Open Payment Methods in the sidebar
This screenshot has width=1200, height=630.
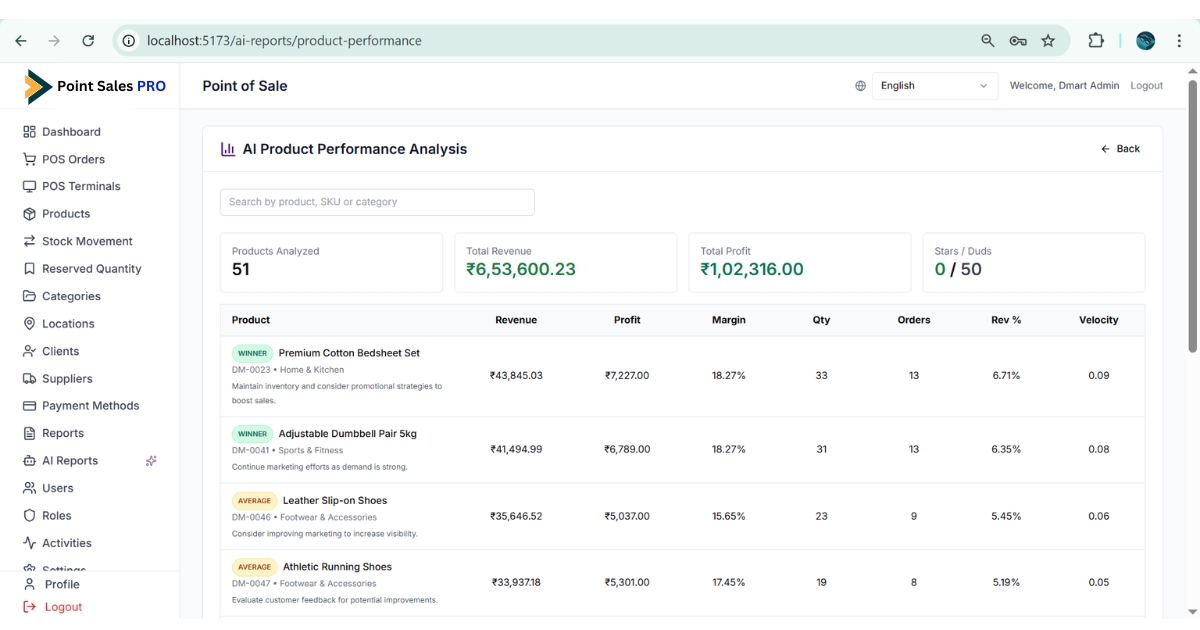pos(91,406)
